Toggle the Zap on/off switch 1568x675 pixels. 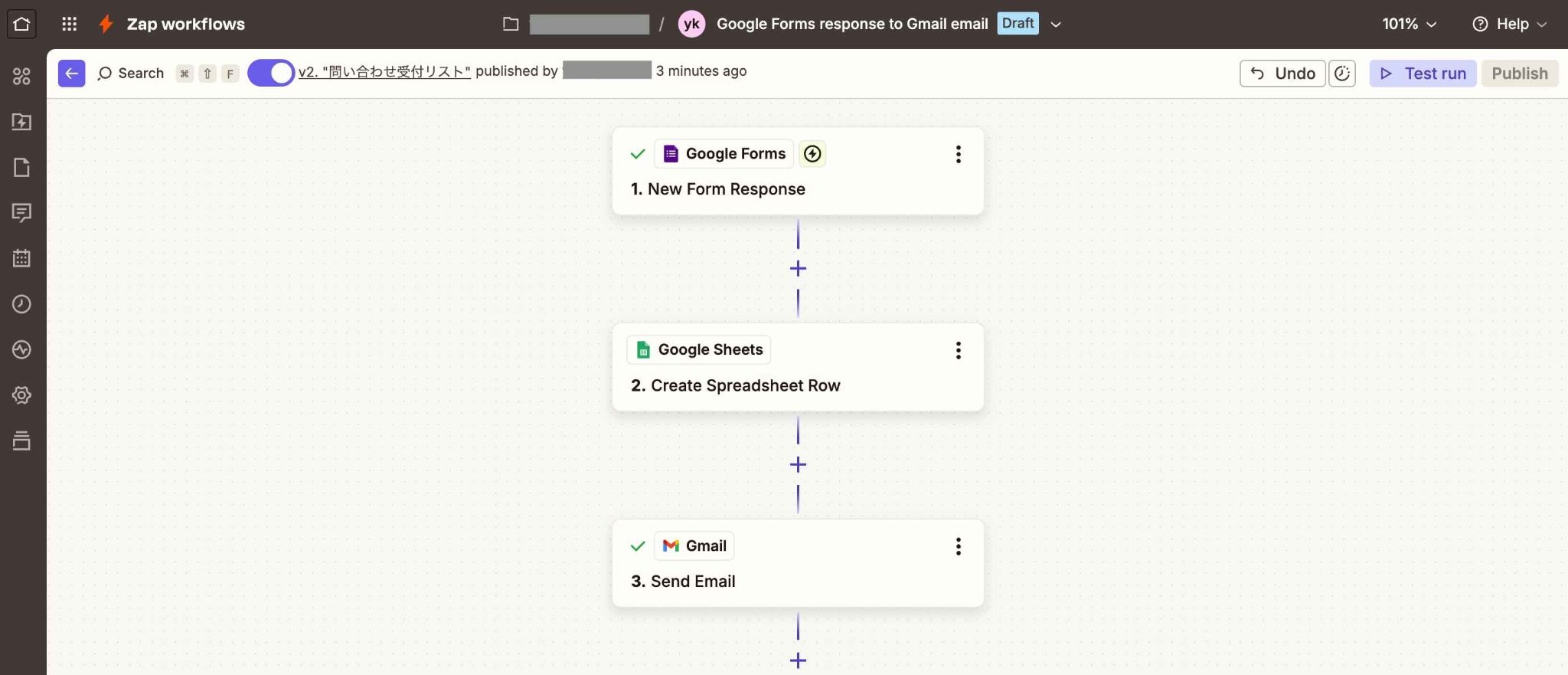[271, 73]
